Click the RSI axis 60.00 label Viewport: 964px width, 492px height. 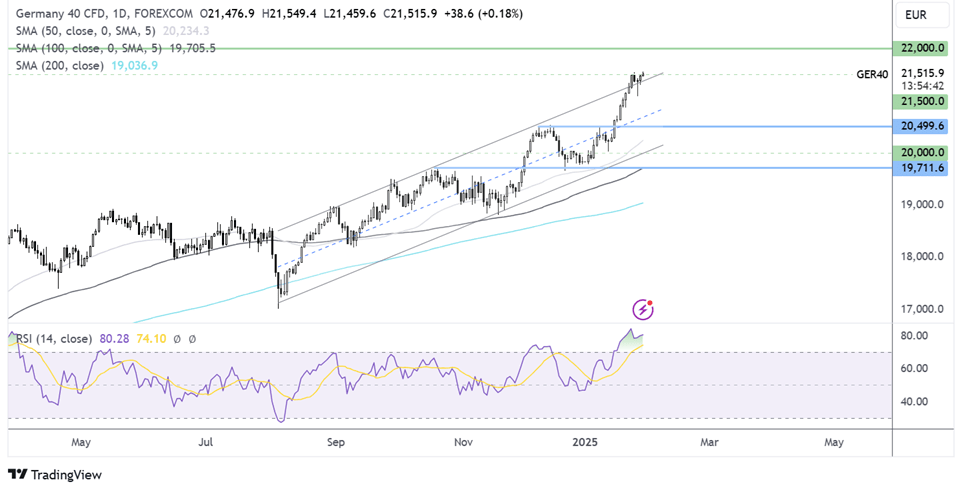click(x=914, y=368)
